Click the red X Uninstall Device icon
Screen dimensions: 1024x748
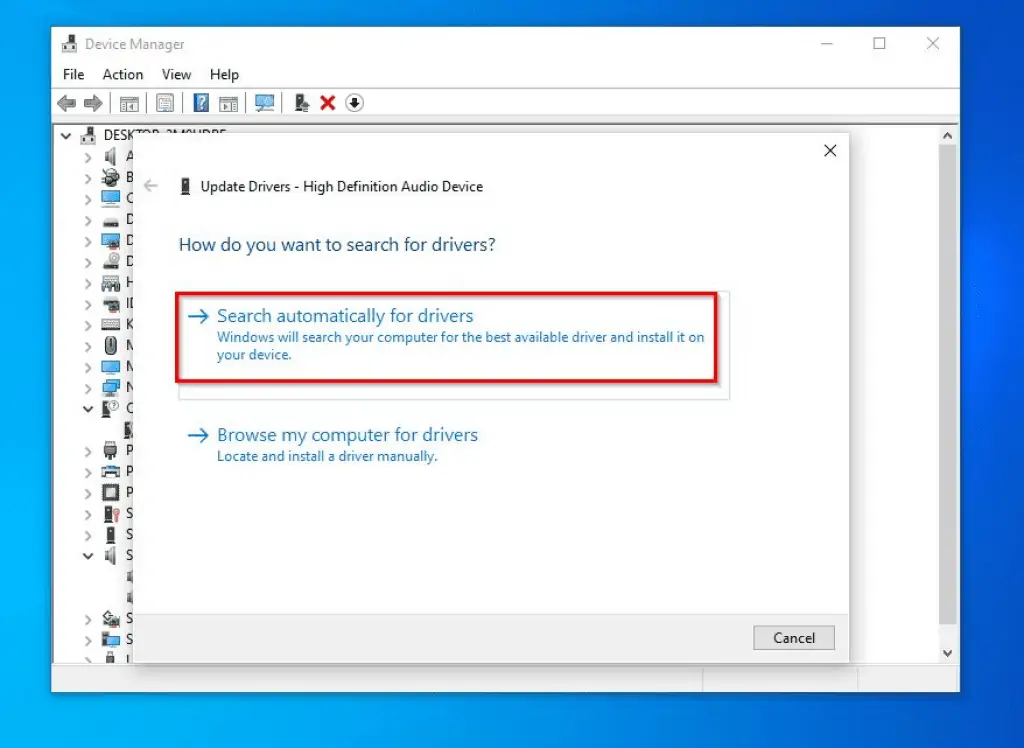tap(328, 103)
